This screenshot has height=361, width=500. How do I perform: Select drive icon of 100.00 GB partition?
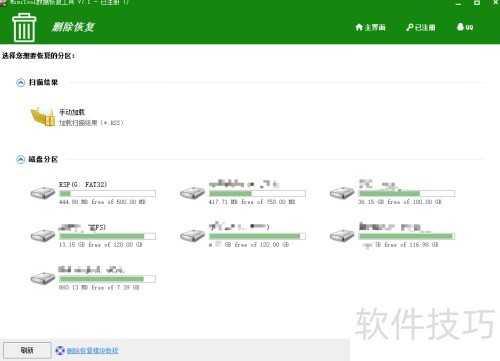tap(342, 193)
